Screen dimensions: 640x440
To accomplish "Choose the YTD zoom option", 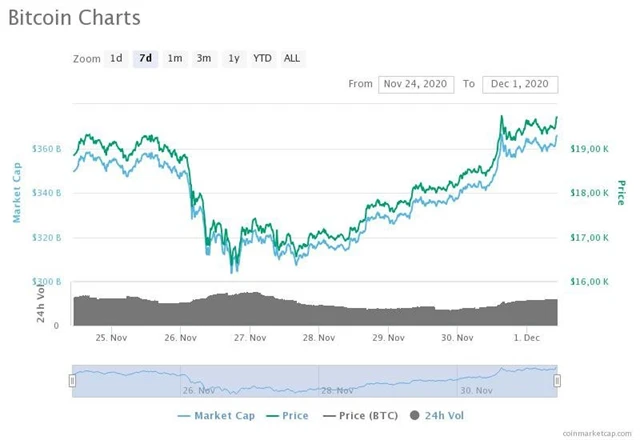I will 262,58.
